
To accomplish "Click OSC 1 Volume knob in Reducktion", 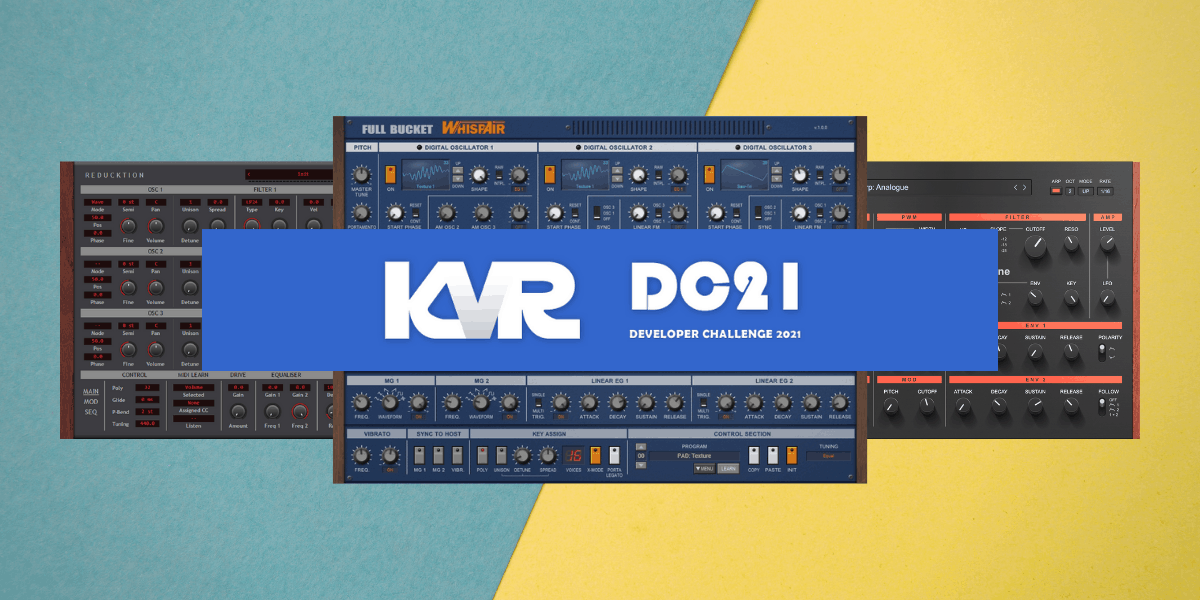I will coord(155,226).
